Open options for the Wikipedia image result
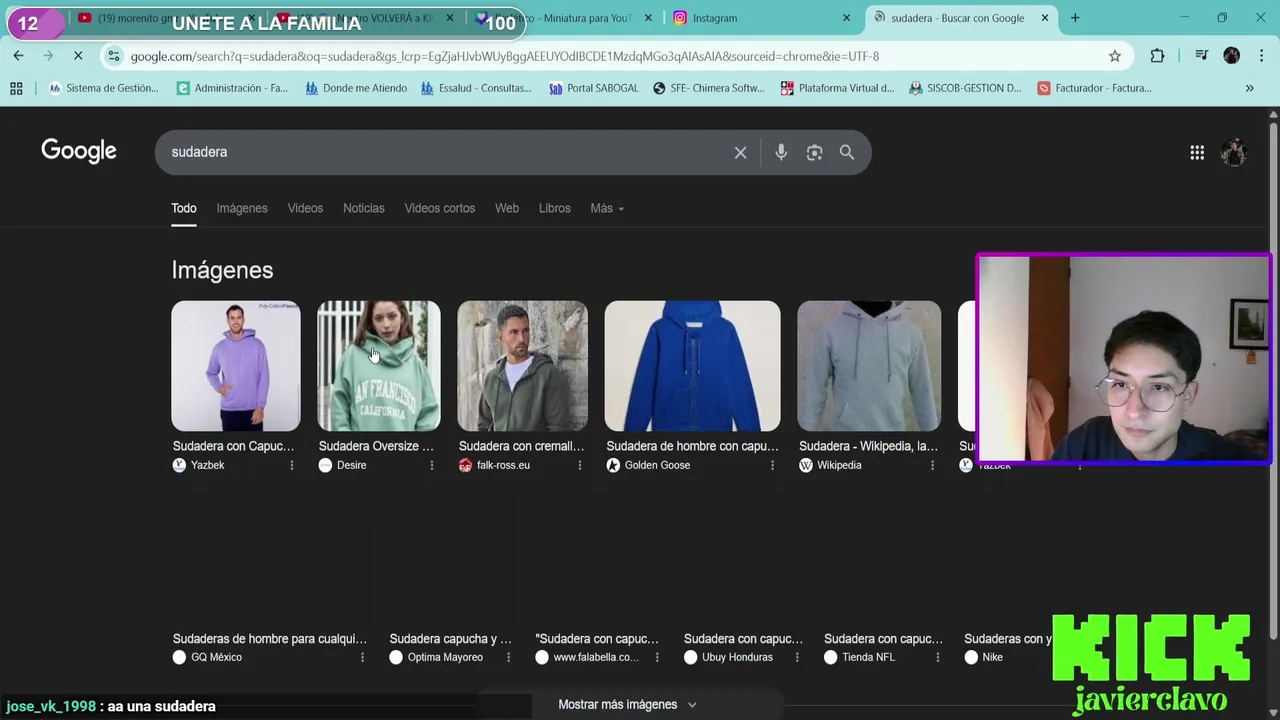 pyautogui.click(x=933, y=465)
